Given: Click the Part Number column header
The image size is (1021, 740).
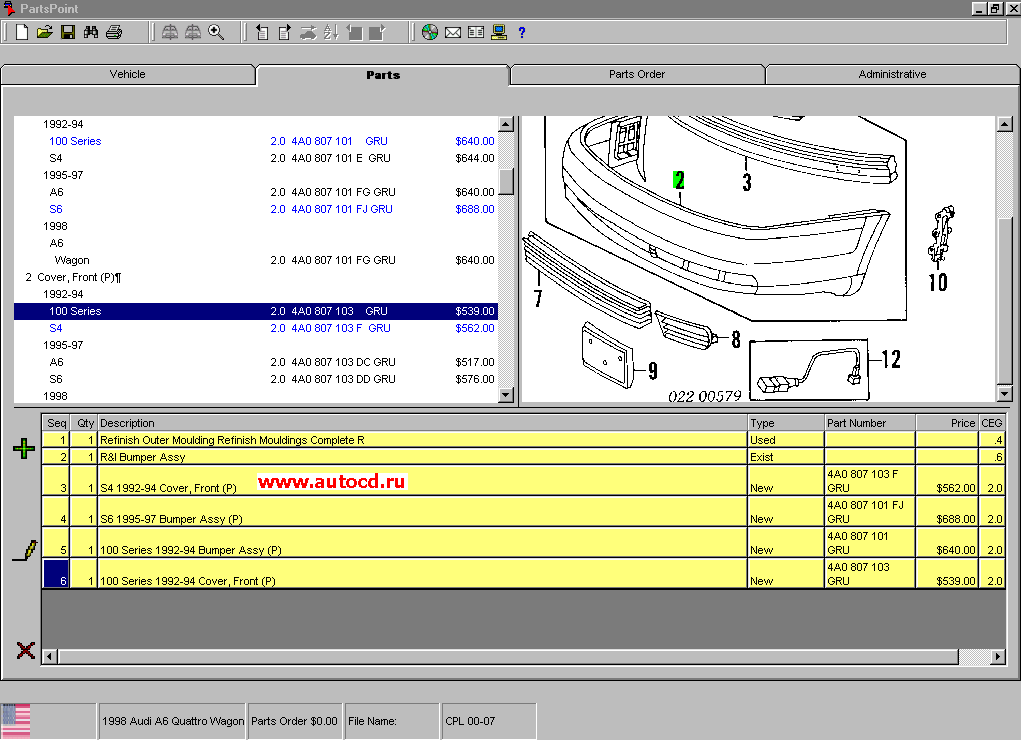Looking at the screenshot, I should 870,423.
